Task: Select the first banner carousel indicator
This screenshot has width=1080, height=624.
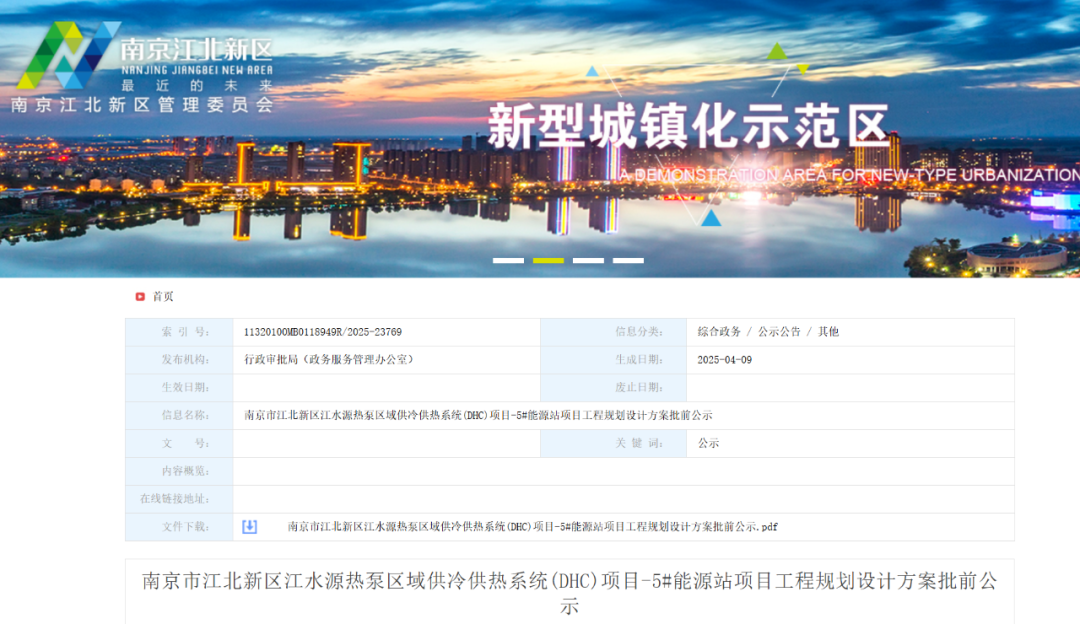Action: point(508,260)
